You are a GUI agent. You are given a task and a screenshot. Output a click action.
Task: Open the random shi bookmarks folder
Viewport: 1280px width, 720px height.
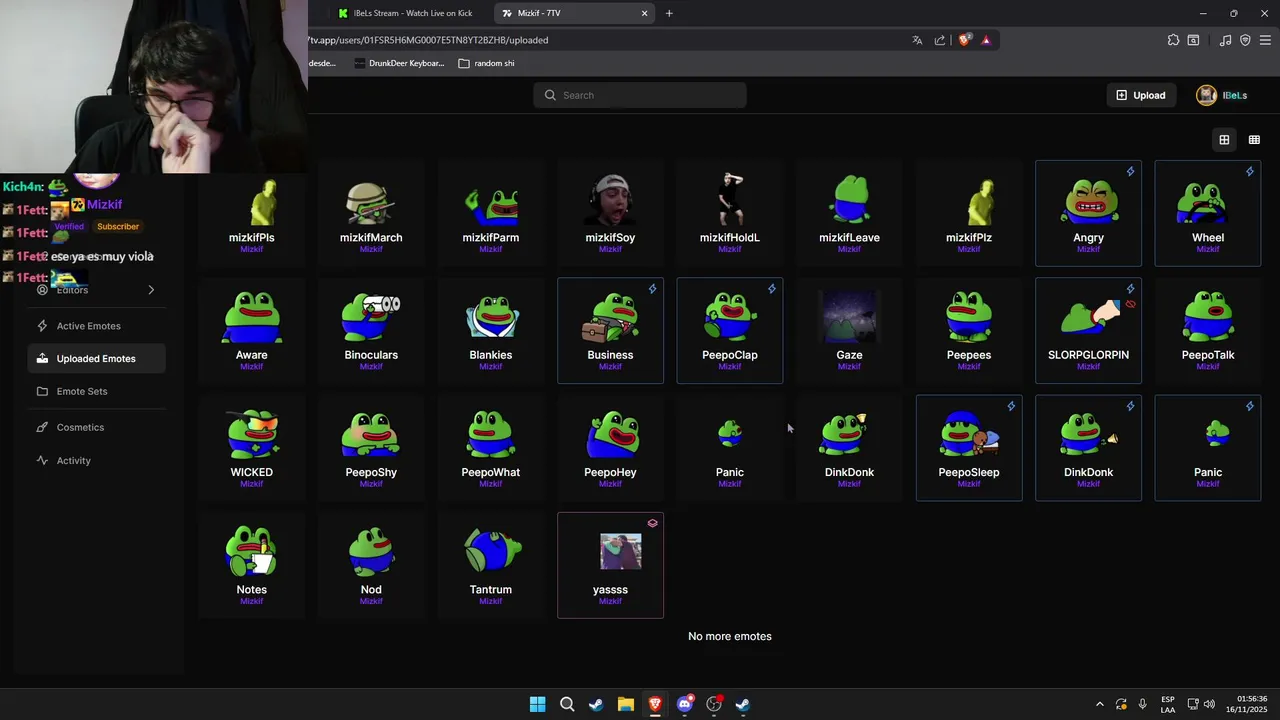point(487,63)
